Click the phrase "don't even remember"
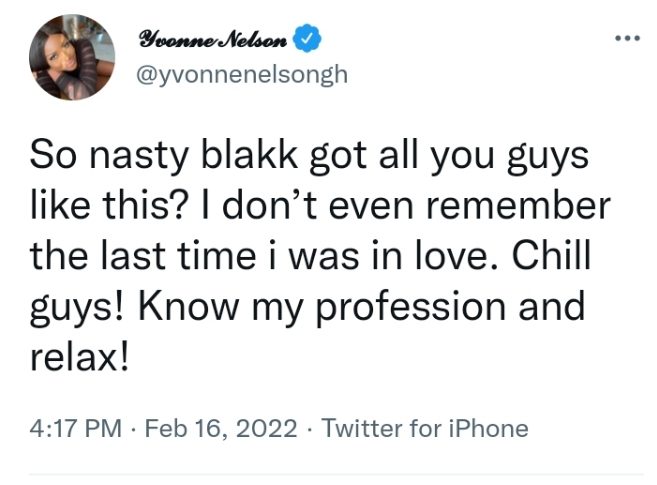657x485 pixels. pyautogui.click(x=442, y=209)
